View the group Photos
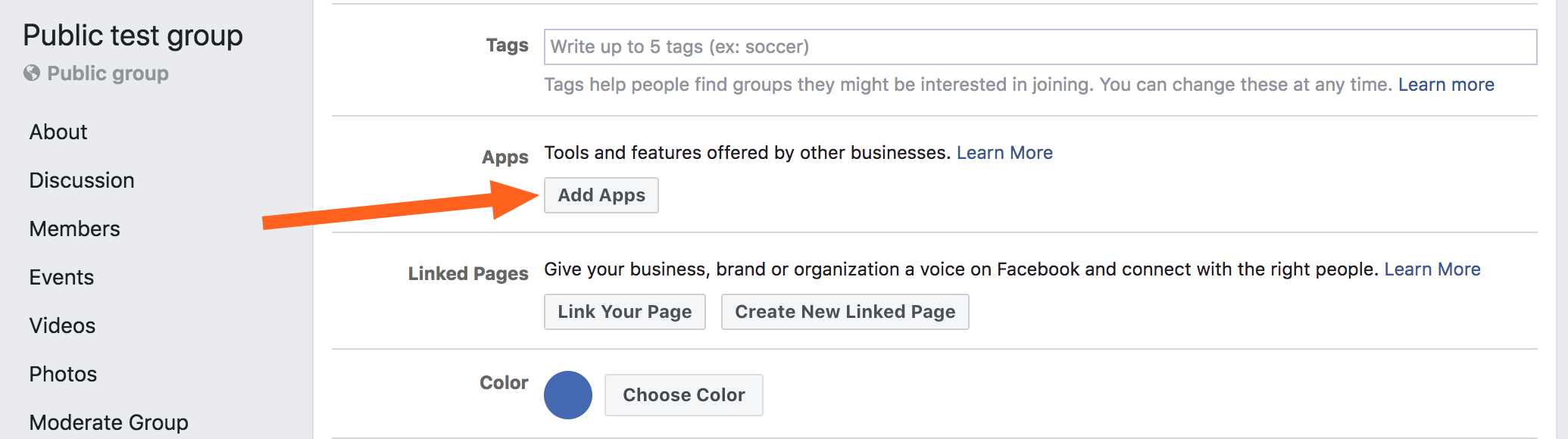The image size is (1568, 439). point(63,375)
